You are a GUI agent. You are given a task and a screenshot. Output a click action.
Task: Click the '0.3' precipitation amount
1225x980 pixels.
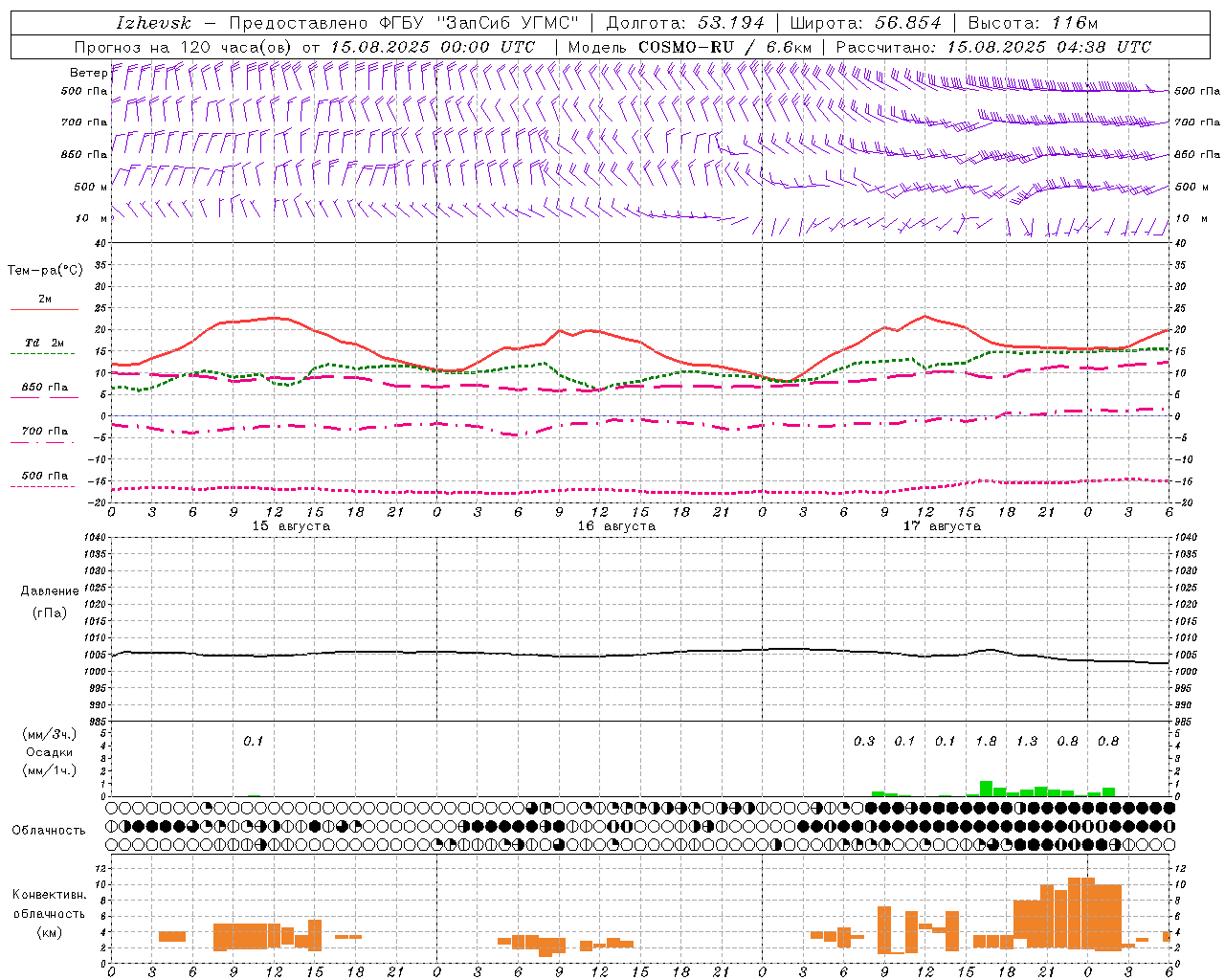(864, 742)
